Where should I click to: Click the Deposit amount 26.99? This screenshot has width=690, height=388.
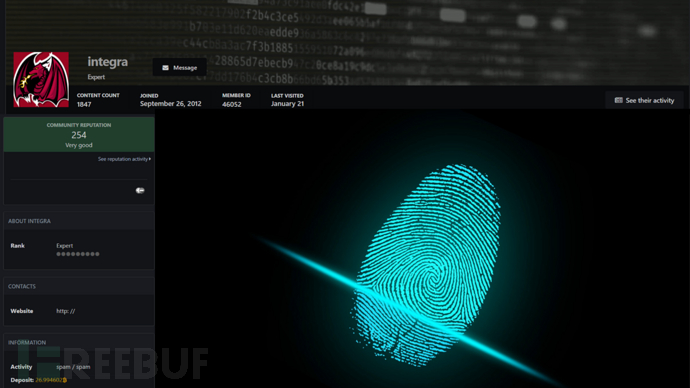48,380
